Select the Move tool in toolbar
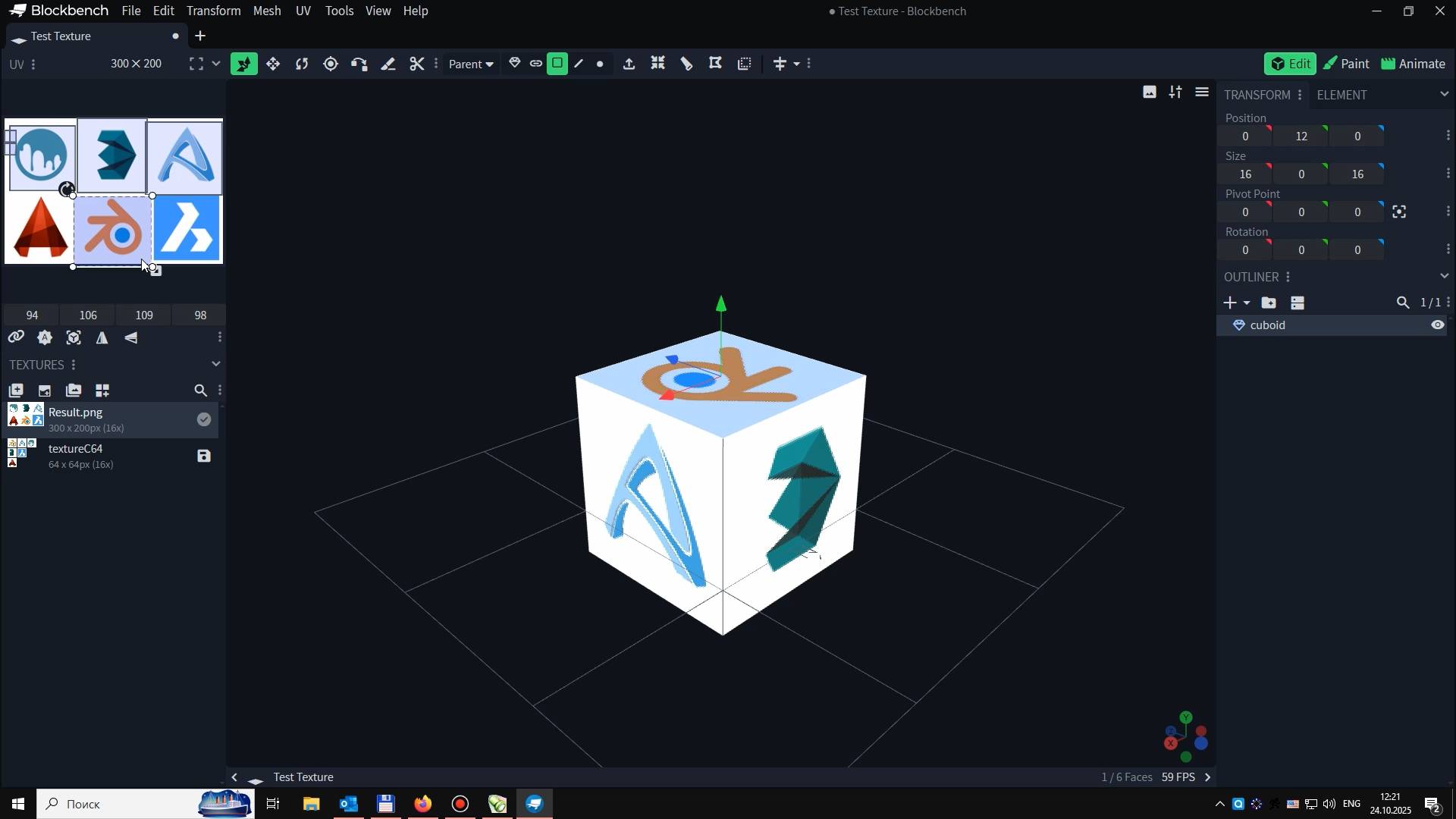 (273, 64)
